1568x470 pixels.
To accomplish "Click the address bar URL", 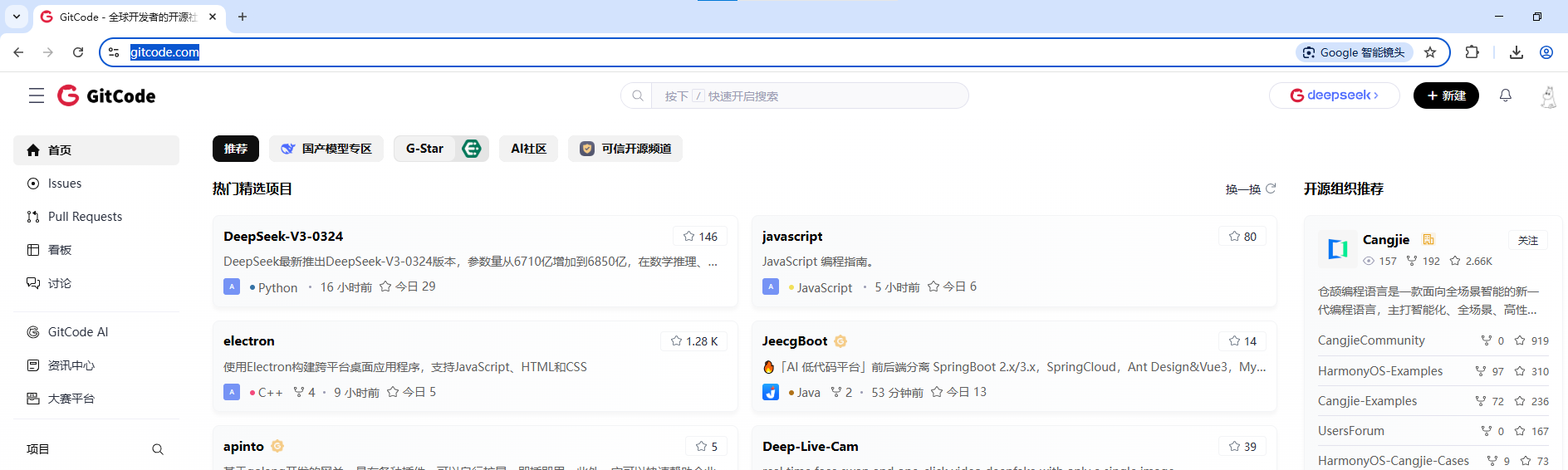I will coord(164,52).
